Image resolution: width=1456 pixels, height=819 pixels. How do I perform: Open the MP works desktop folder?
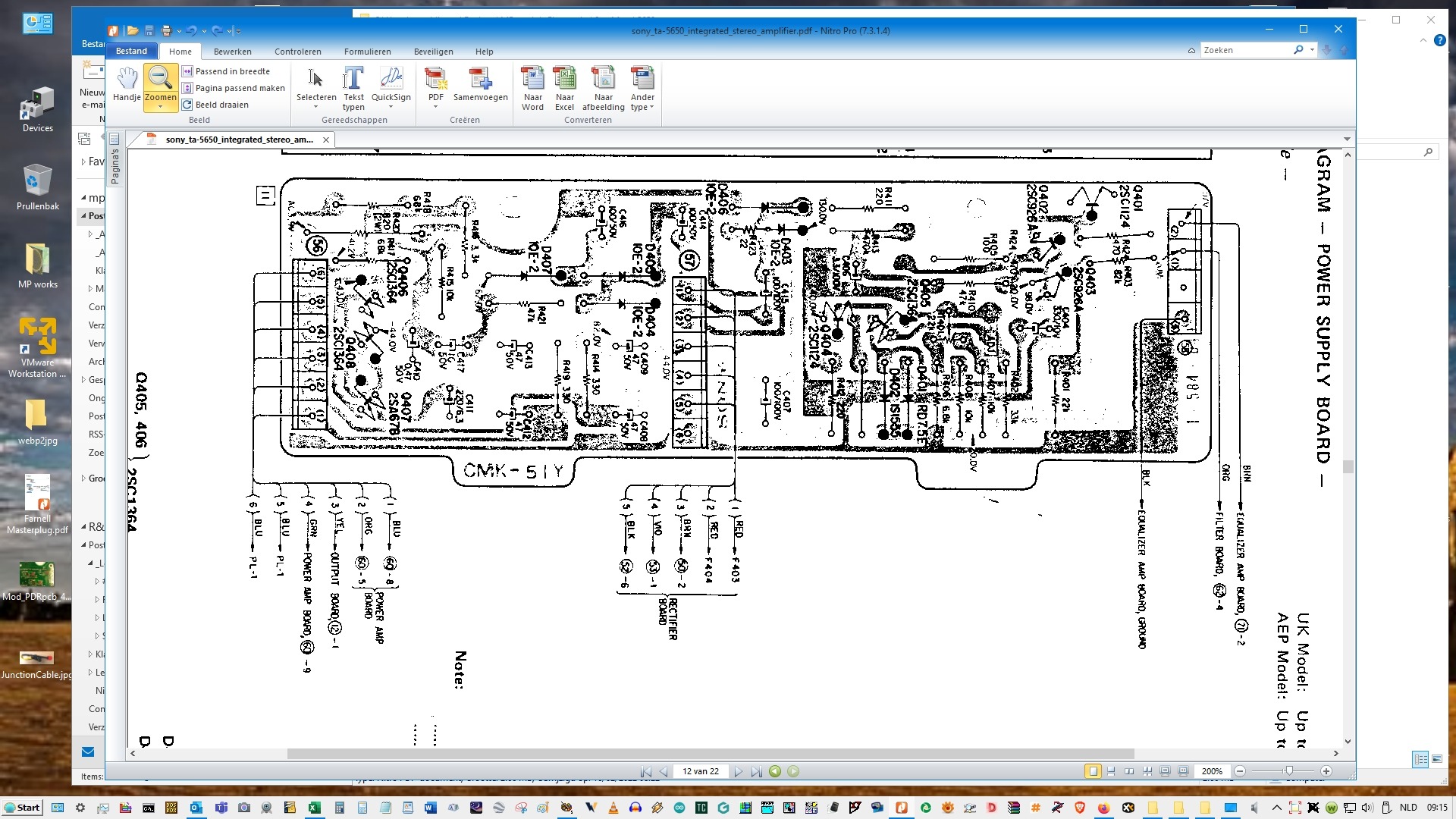(37, 265)
